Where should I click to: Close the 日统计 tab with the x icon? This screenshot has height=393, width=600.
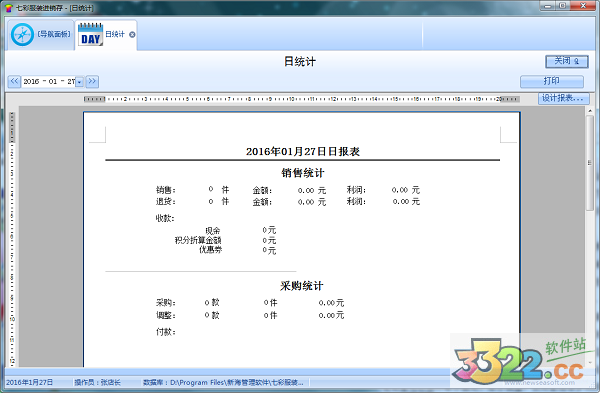(x=132, y=34)
